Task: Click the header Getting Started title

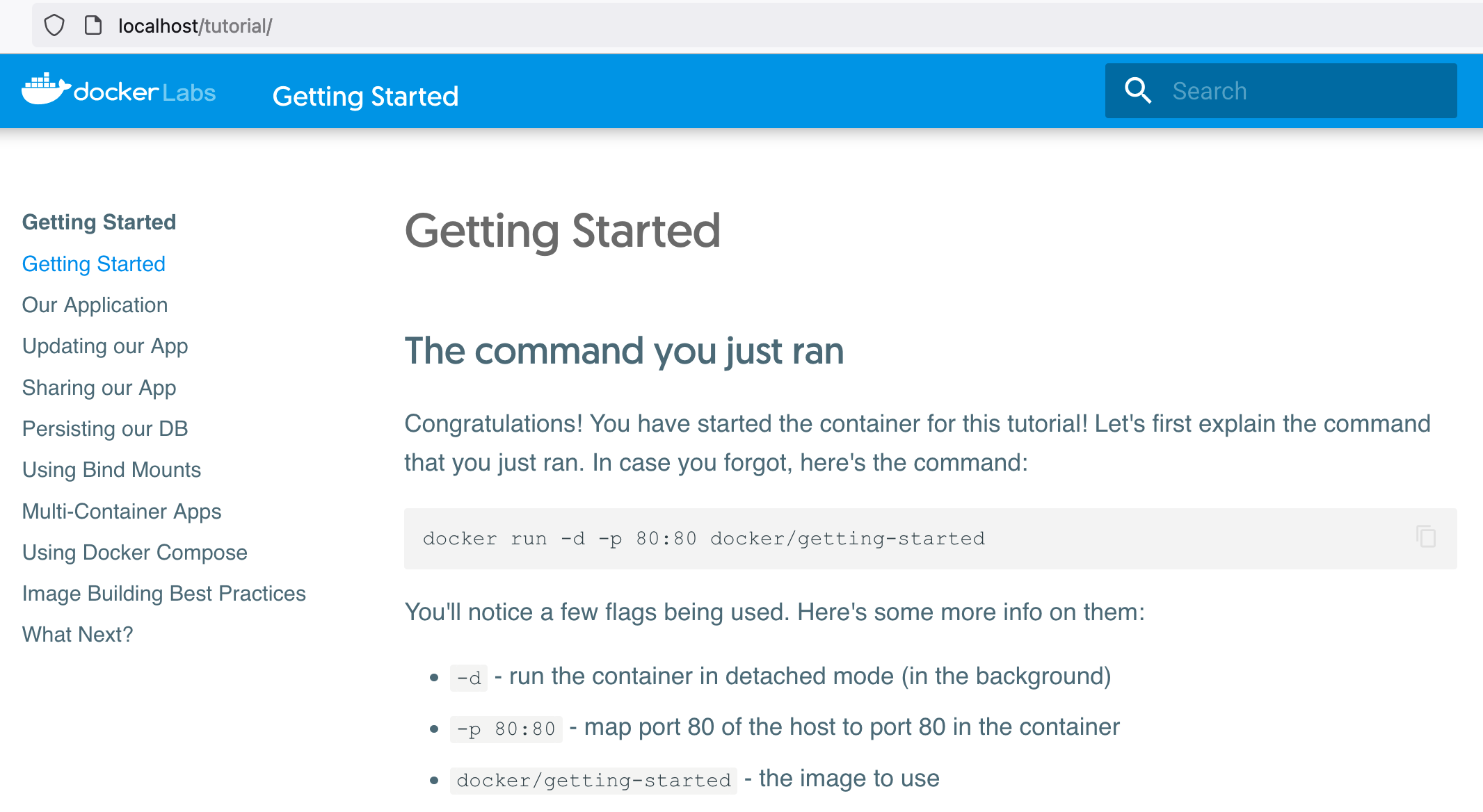Action: coord(366,97)
